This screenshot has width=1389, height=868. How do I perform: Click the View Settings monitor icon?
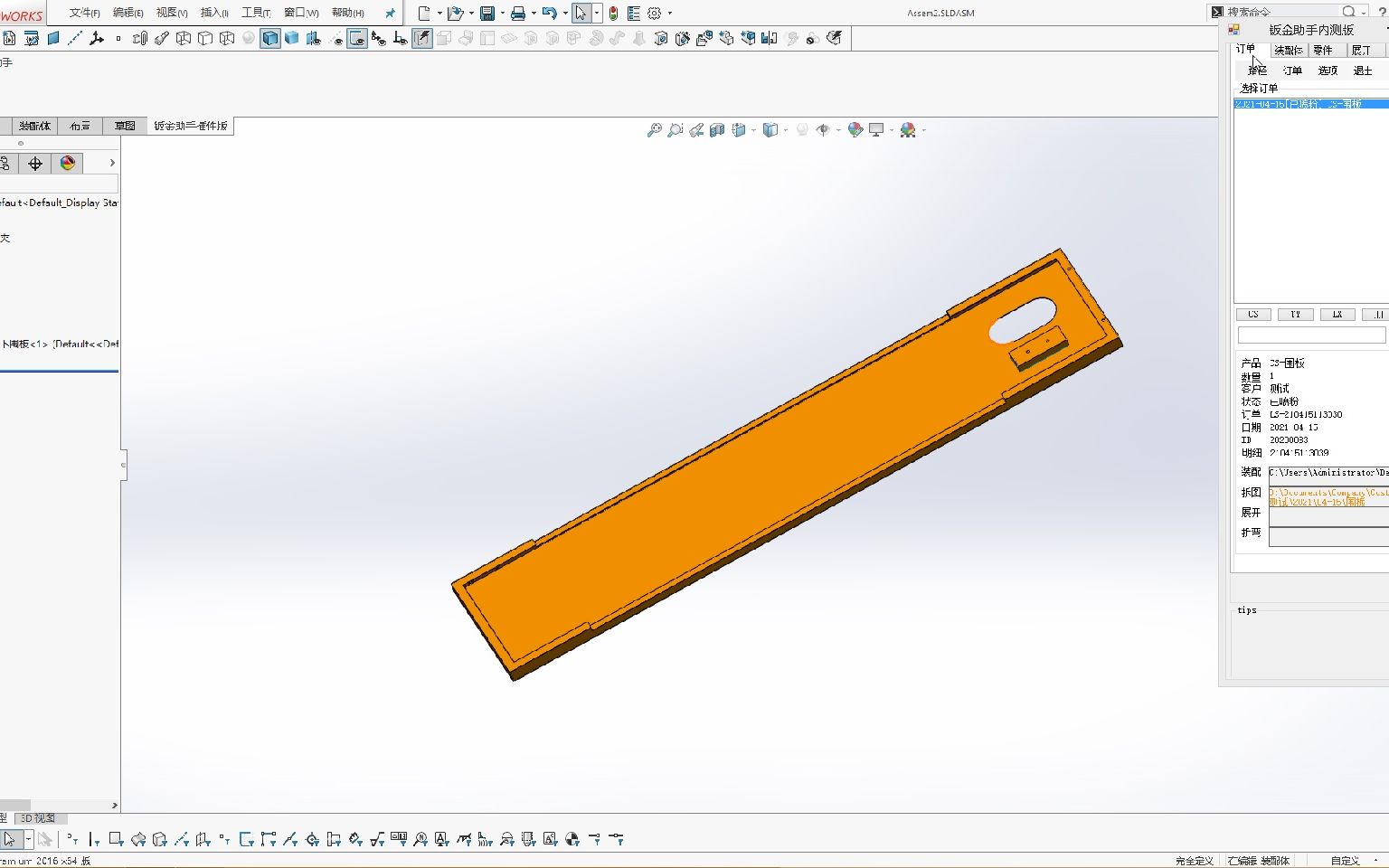[x=876, y=130]
